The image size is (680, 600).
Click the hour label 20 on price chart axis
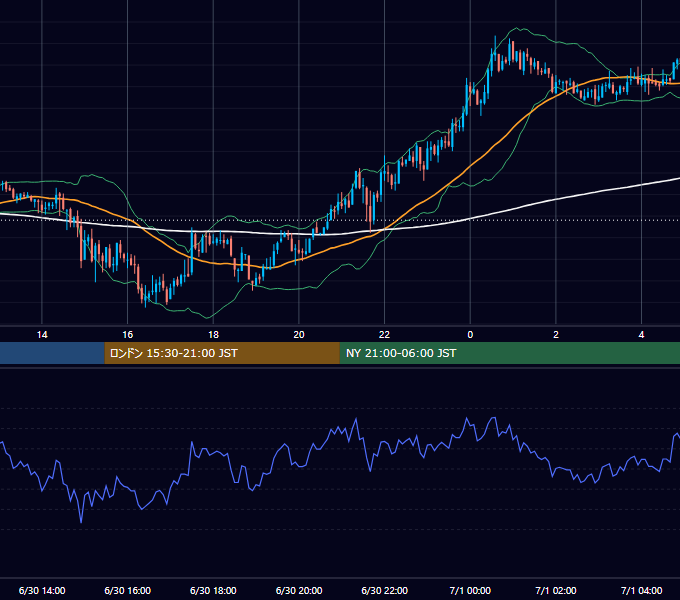[299, 335]
